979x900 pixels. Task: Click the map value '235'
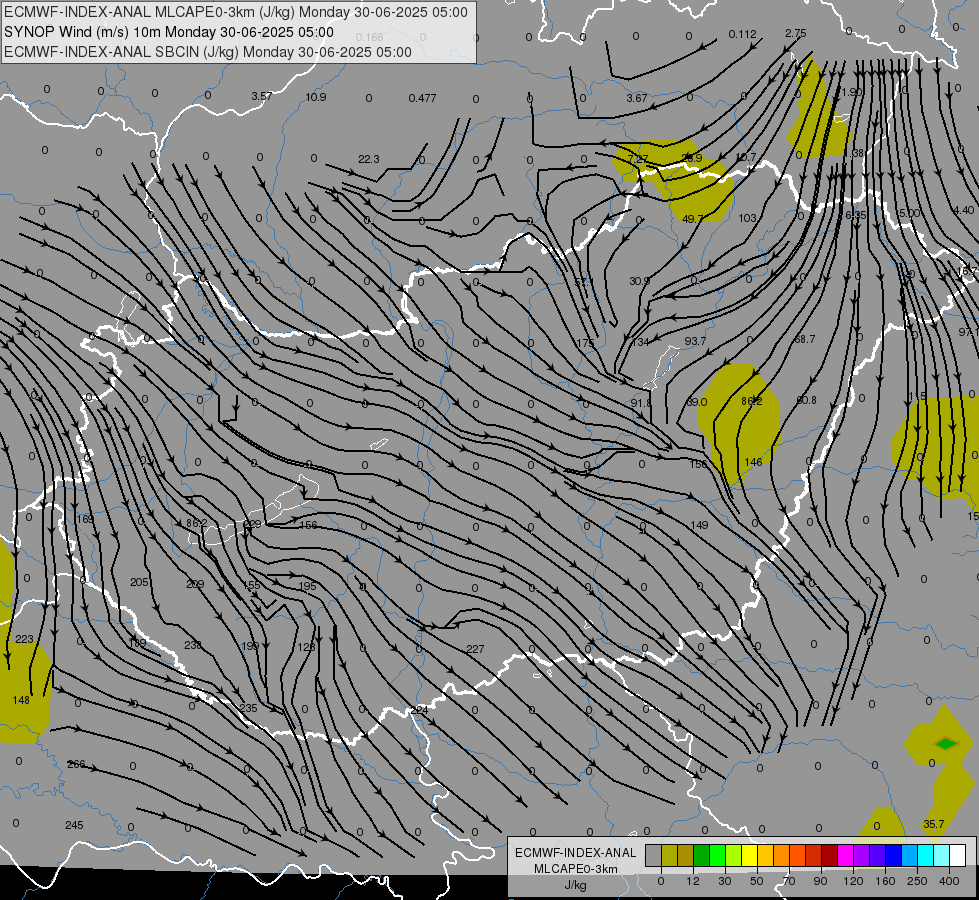pyautogui.click(x=248, y=708)
